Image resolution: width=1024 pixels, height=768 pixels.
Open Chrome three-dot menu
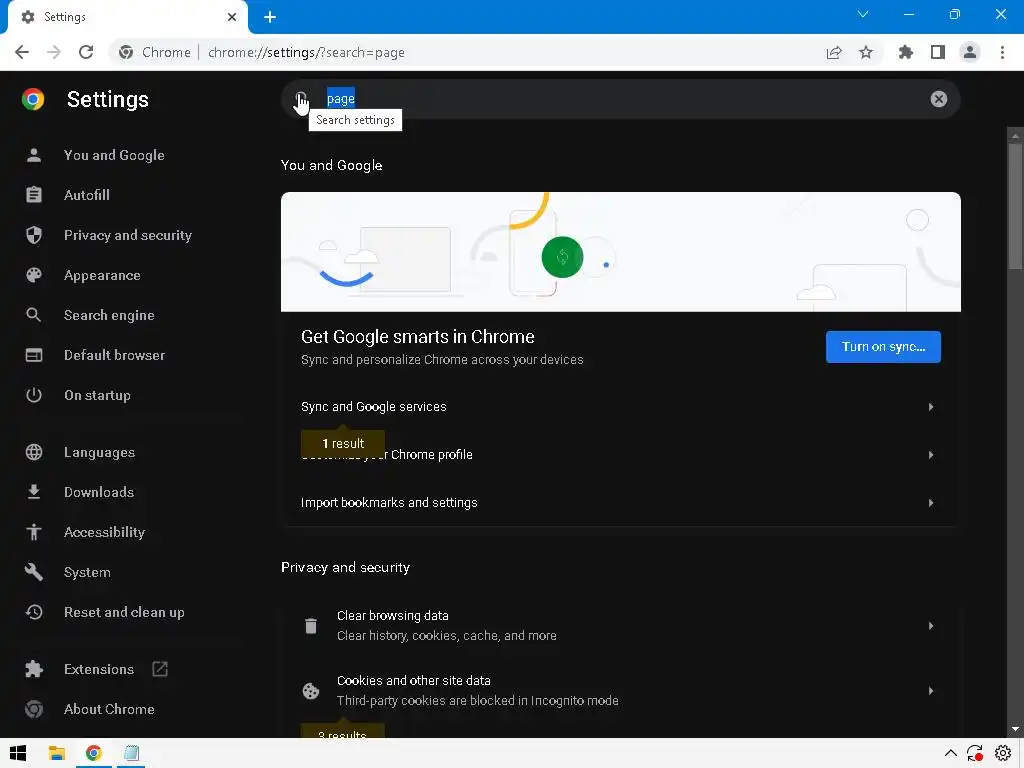(x=1002, y=52)
